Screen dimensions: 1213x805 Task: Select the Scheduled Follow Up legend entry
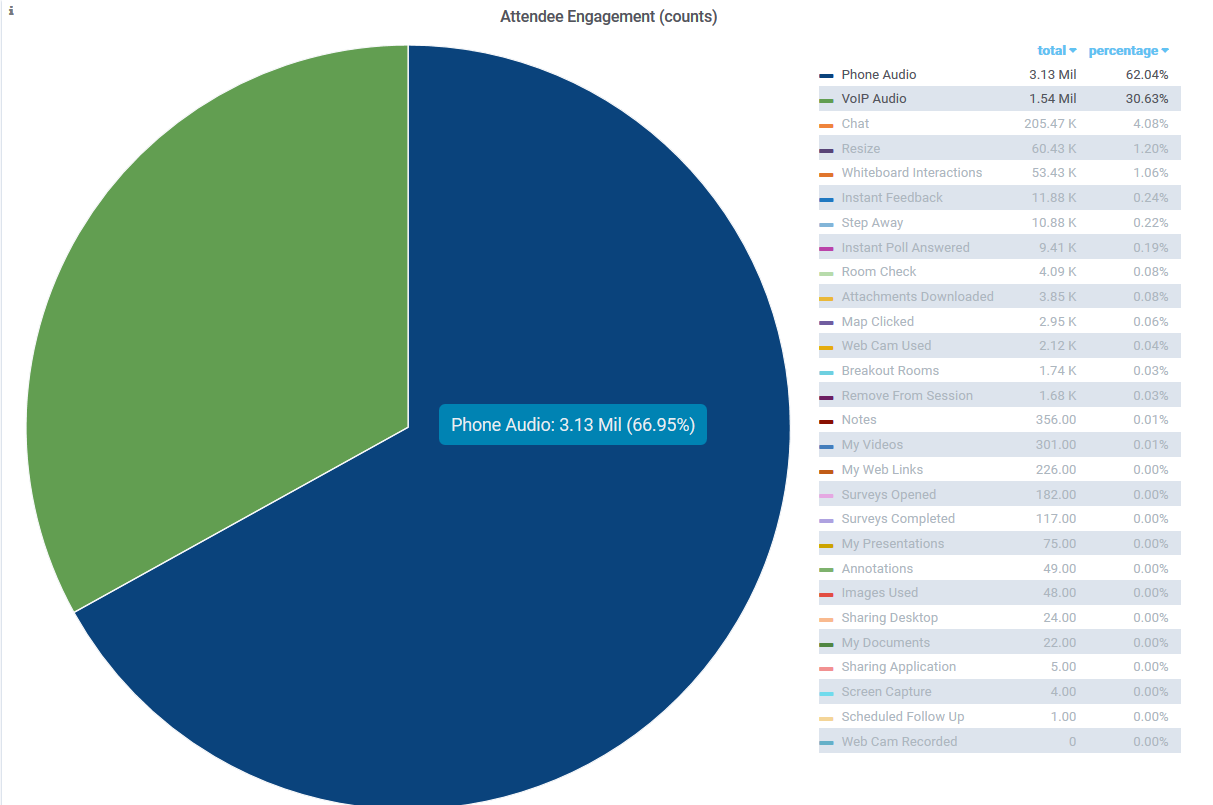pyautogui.click(x=902, y=717)
